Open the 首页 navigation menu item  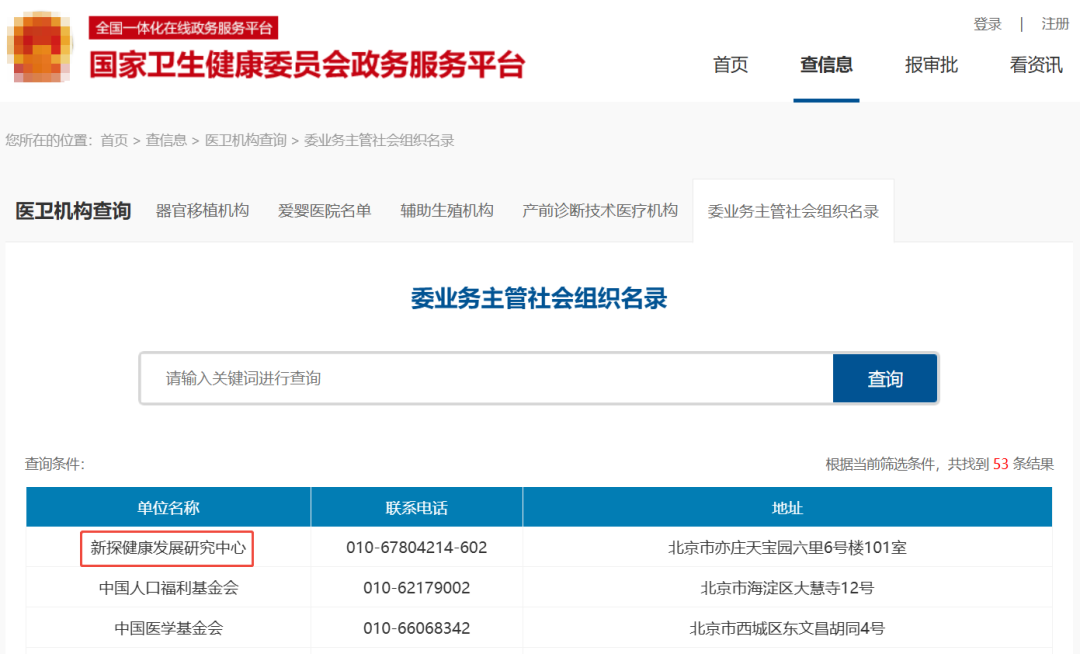click(730, 65)
